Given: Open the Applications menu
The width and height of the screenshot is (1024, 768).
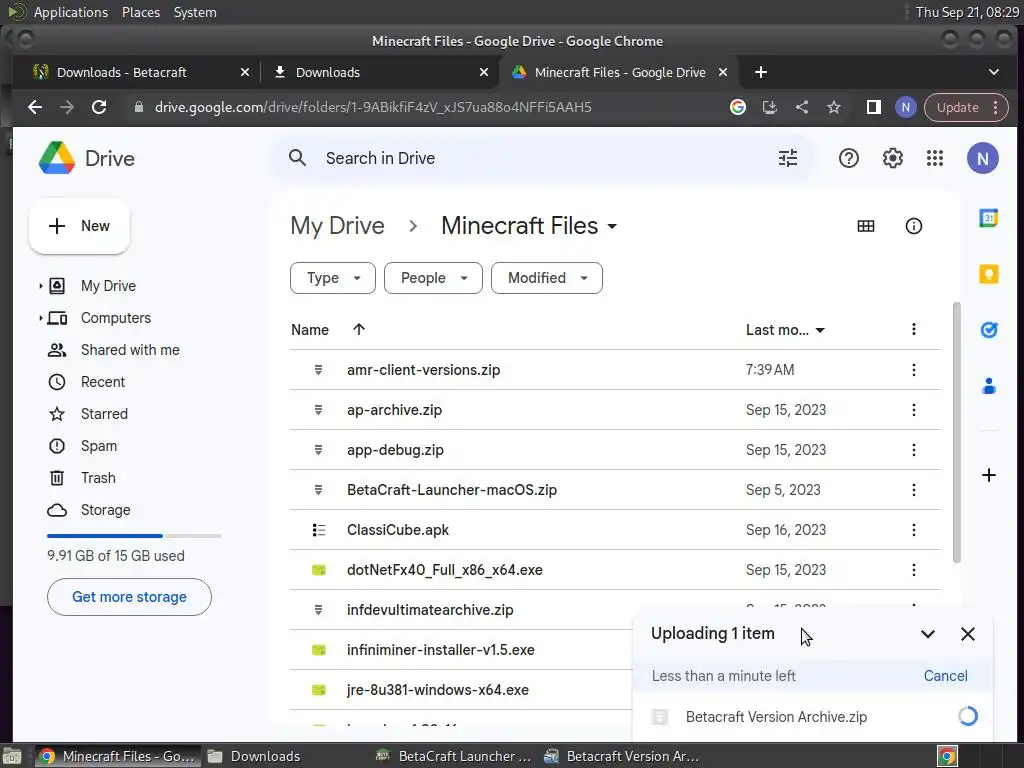Looking at the screenshot, I should click(71, 12).
